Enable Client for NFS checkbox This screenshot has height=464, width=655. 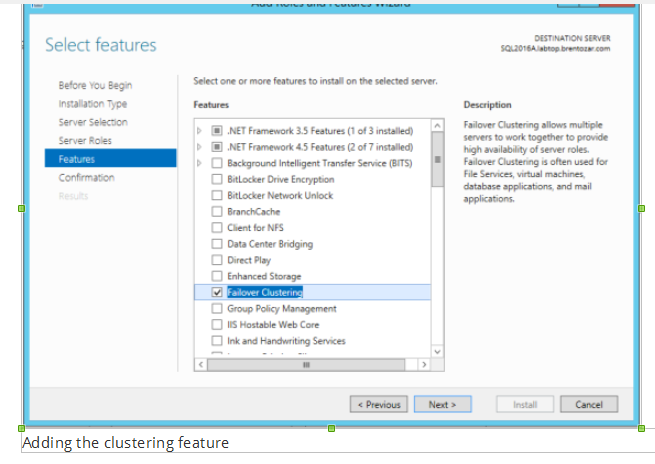(x=217, y=228)
